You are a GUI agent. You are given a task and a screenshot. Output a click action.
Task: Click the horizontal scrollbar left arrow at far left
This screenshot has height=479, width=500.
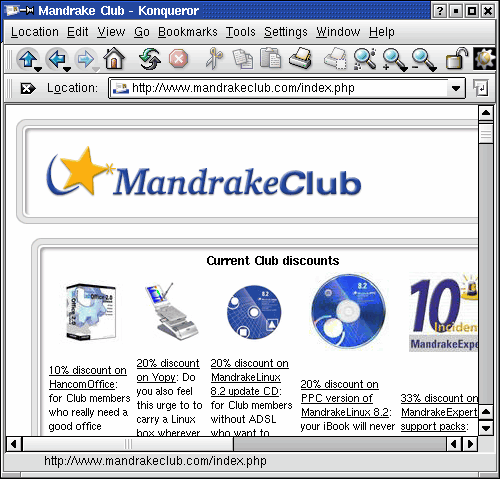[13, 444]
